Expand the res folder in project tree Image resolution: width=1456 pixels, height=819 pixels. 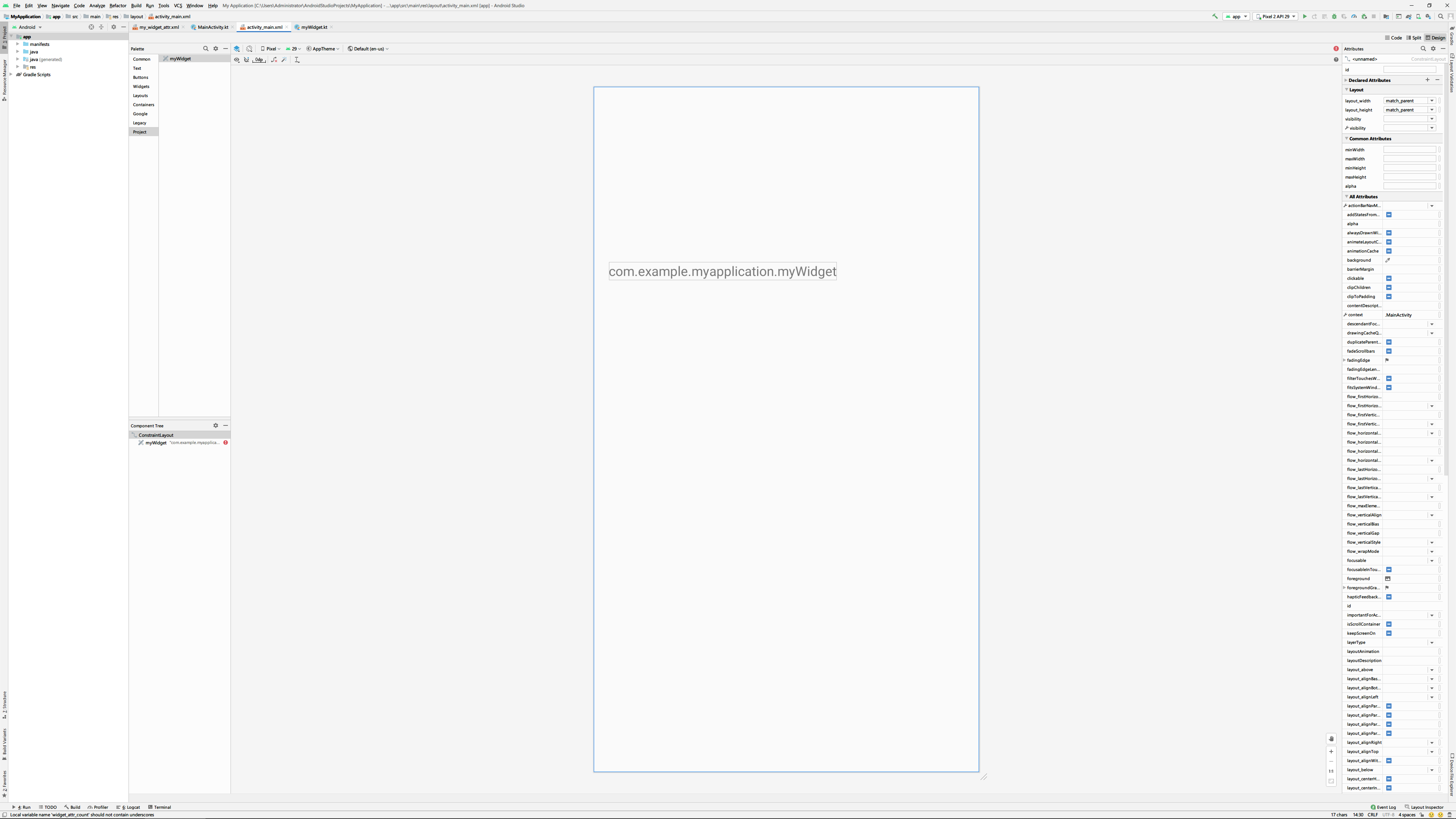tap(17, 67)
